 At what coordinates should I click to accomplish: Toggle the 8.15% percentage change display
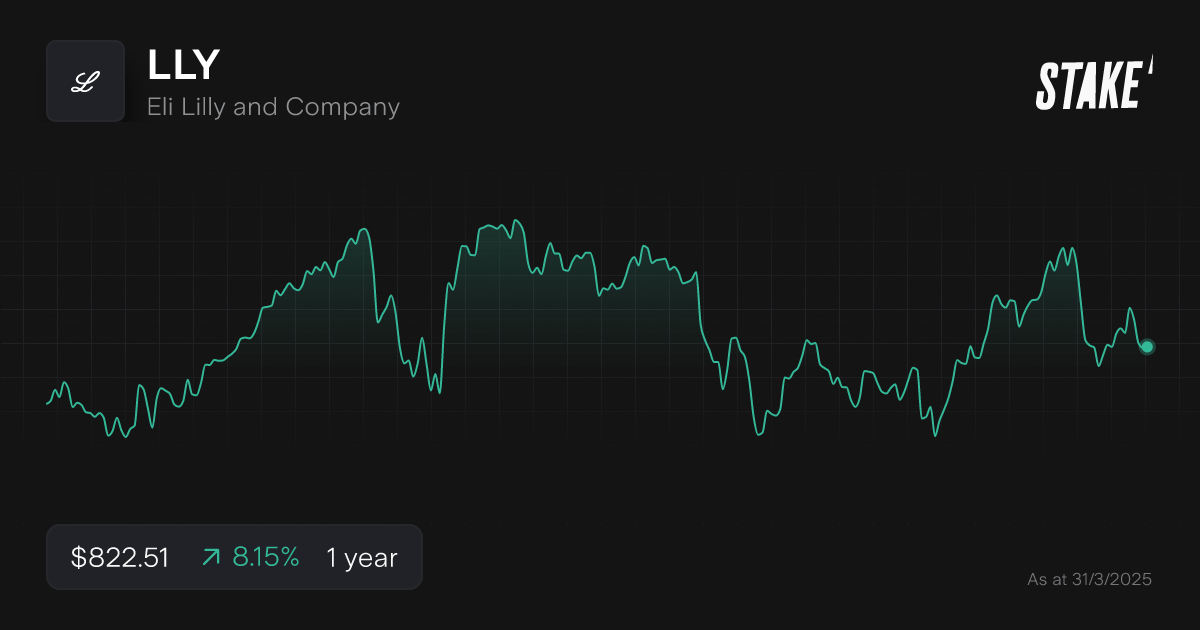pos(266,557)
